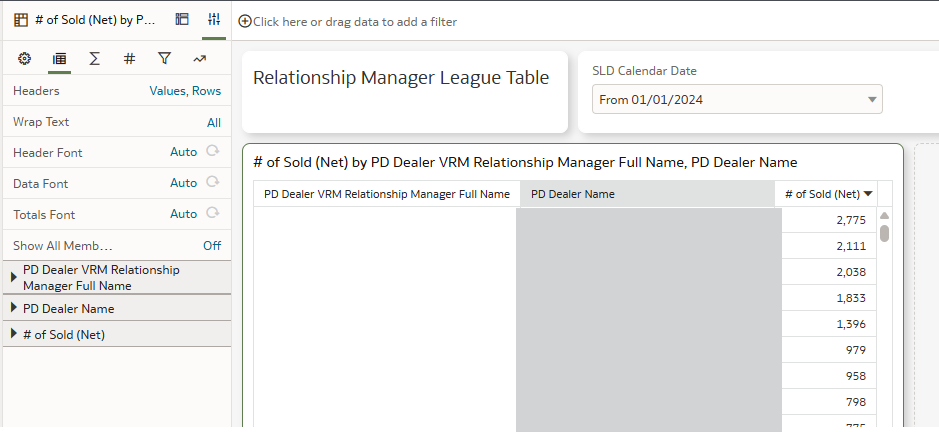
Task: Reset Totals Font to auto
Action: [x=213, y=213]
